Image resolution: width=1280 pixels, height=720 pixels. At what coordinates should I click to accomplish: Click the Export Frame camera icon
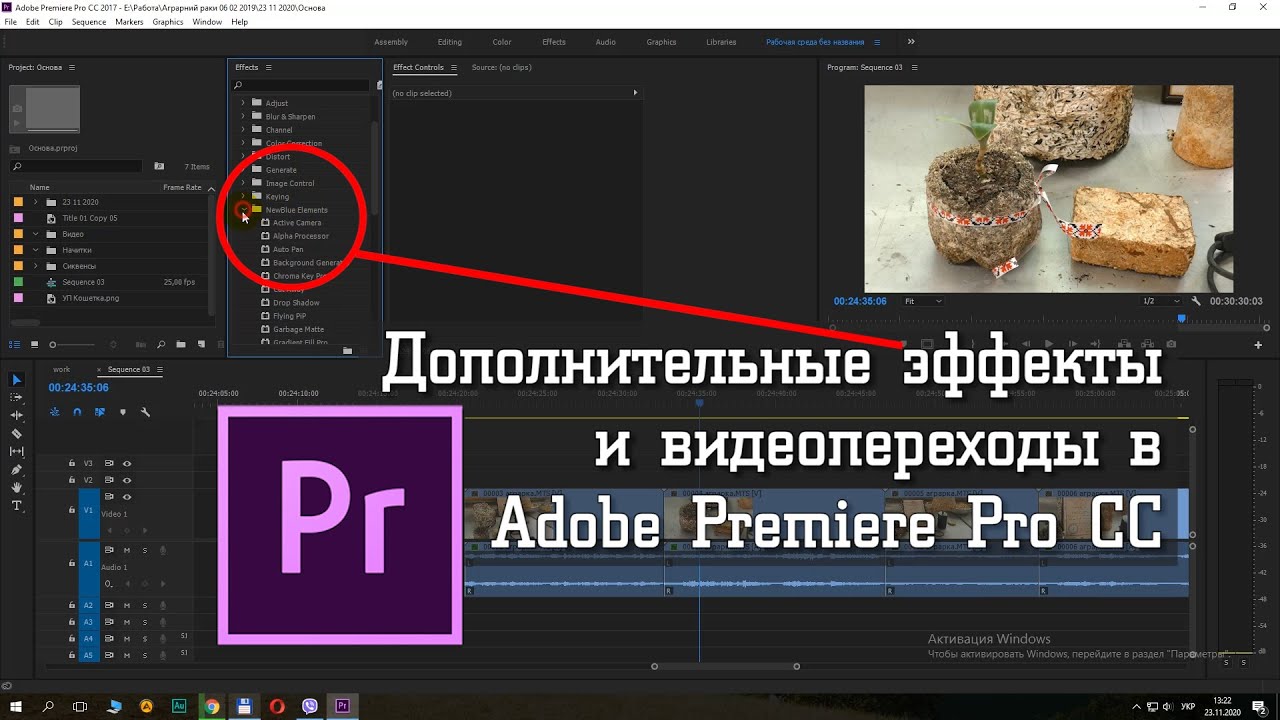[1171, 344]
